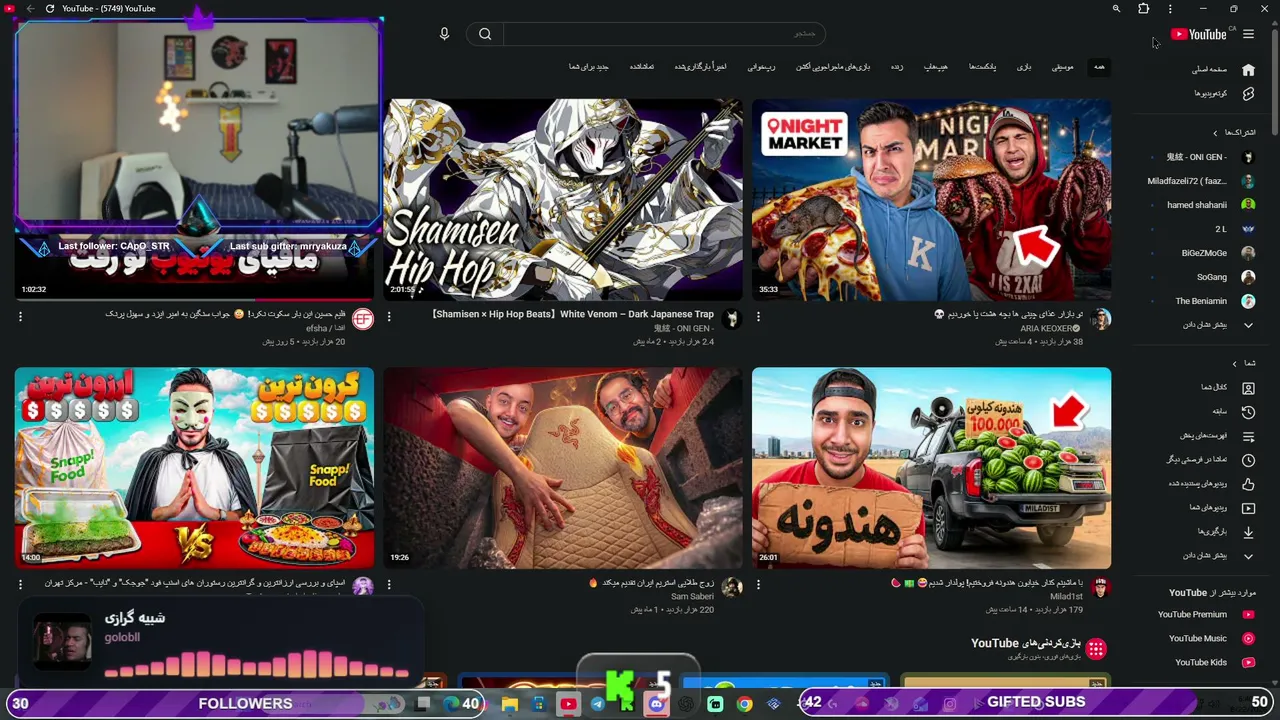Screen dimensions: 1280x720
Task: Open the Subscriptions (اشتراک‌ها) section header
Action: pyautogui.click(x=1234, y=132)
